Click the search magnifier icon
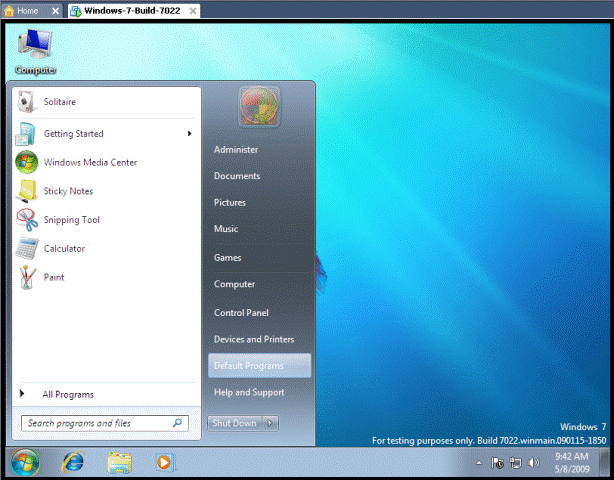The width and height of the screenshot is (614, 480). [x=177, y=423]
